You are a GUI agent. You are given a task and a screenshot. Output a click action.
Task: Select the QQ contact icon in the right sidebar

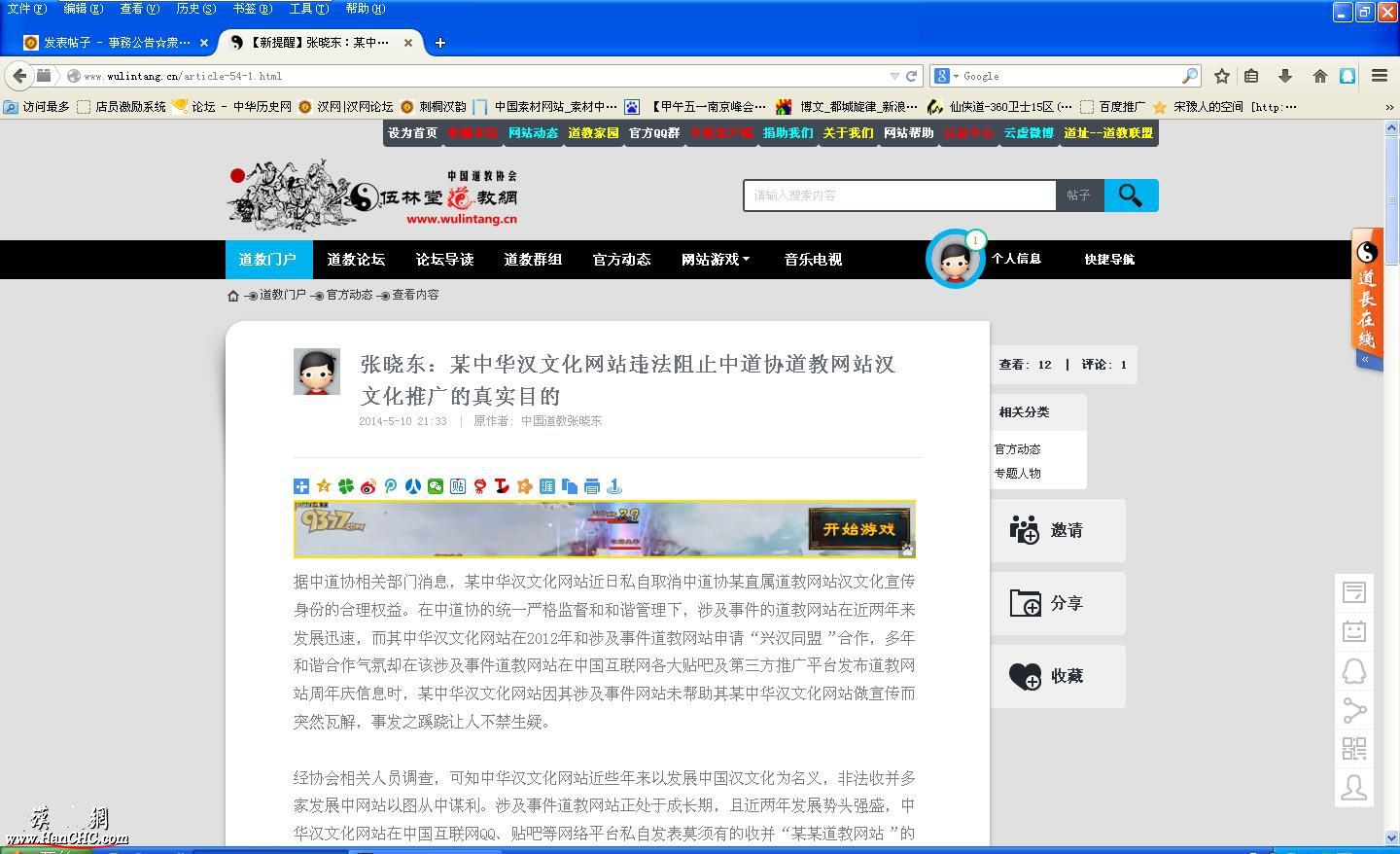1353,671
